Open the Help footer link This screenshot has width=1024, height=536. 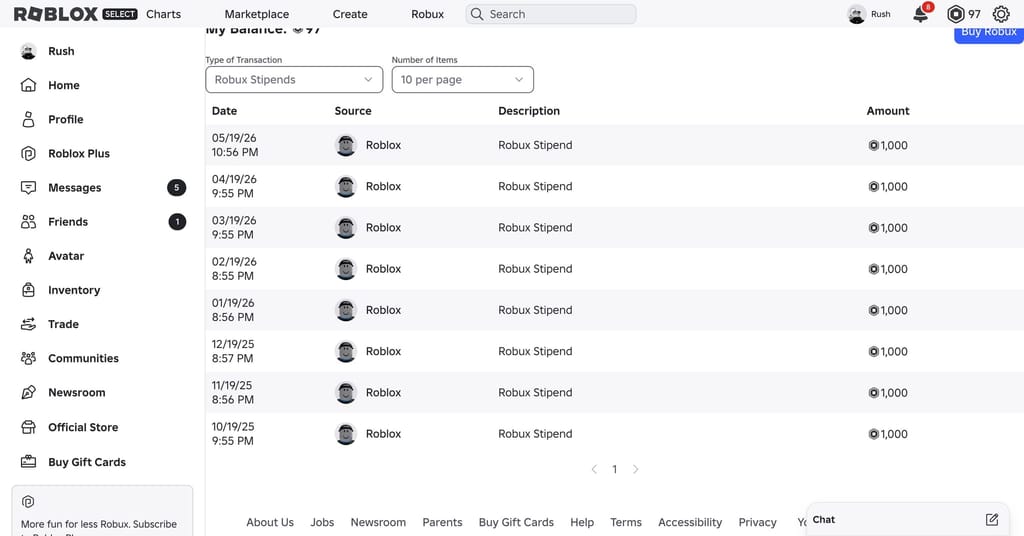click(x=582, y=522)
